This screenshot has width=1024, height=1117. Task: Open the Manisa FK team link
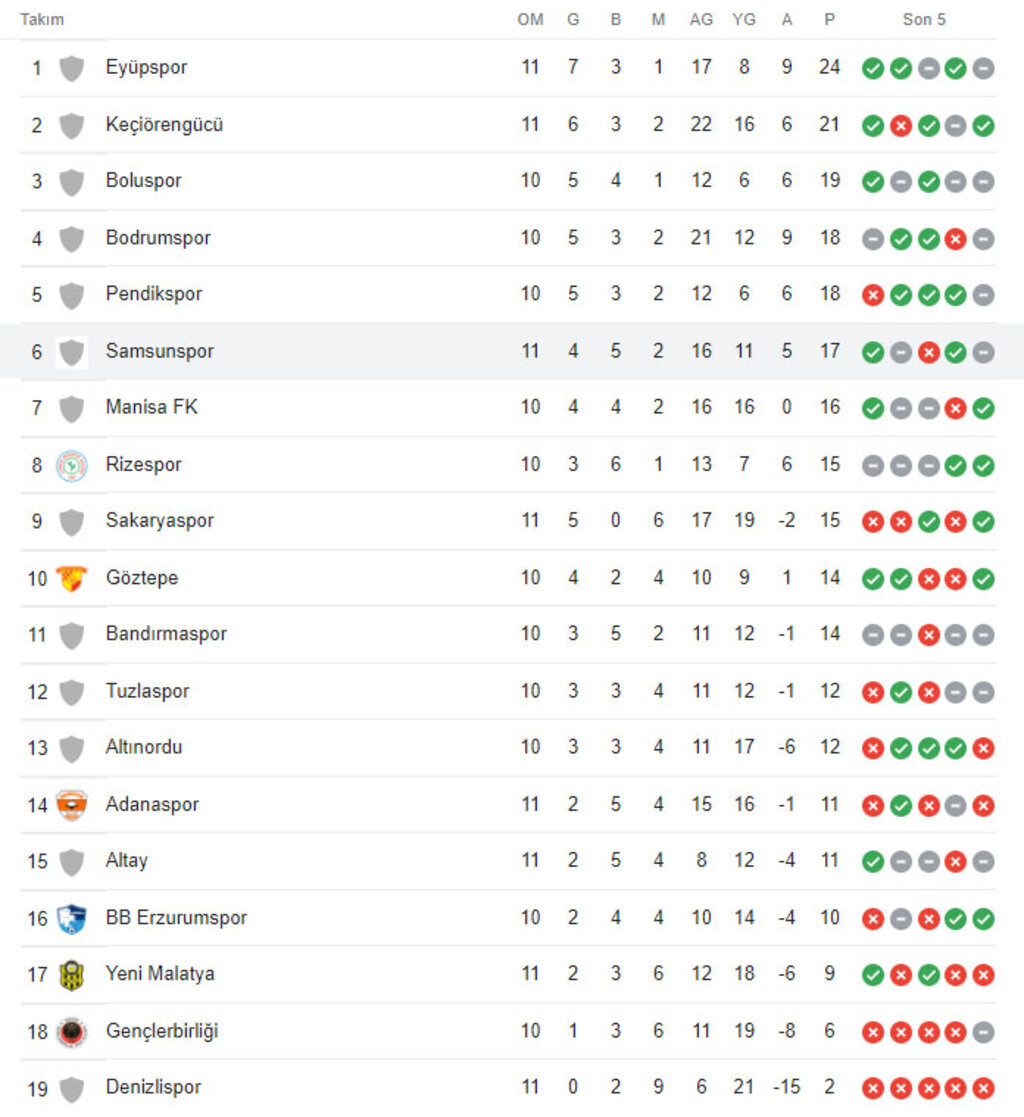tap(151, 407)
